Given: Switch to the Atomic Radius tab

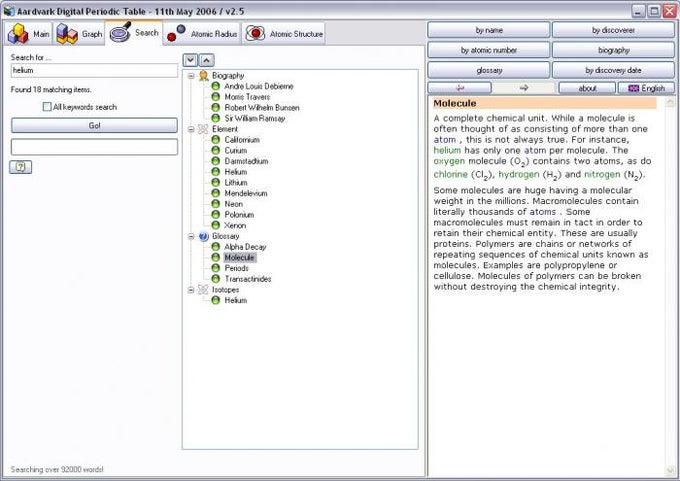Looking at the screenshot, I should pyautogui.click(x=202, y=33).
